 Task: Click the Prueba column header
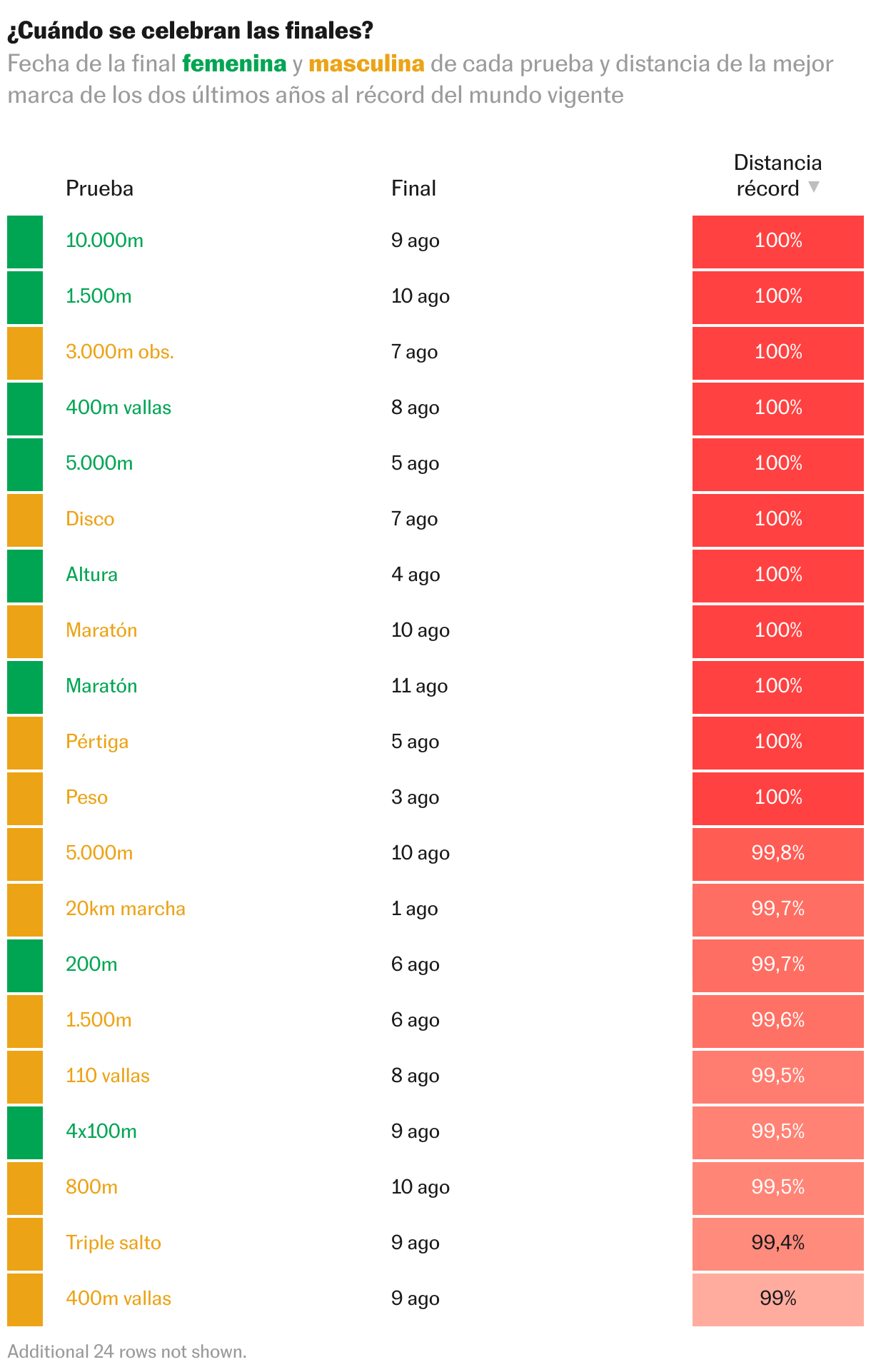coord(99,188)
